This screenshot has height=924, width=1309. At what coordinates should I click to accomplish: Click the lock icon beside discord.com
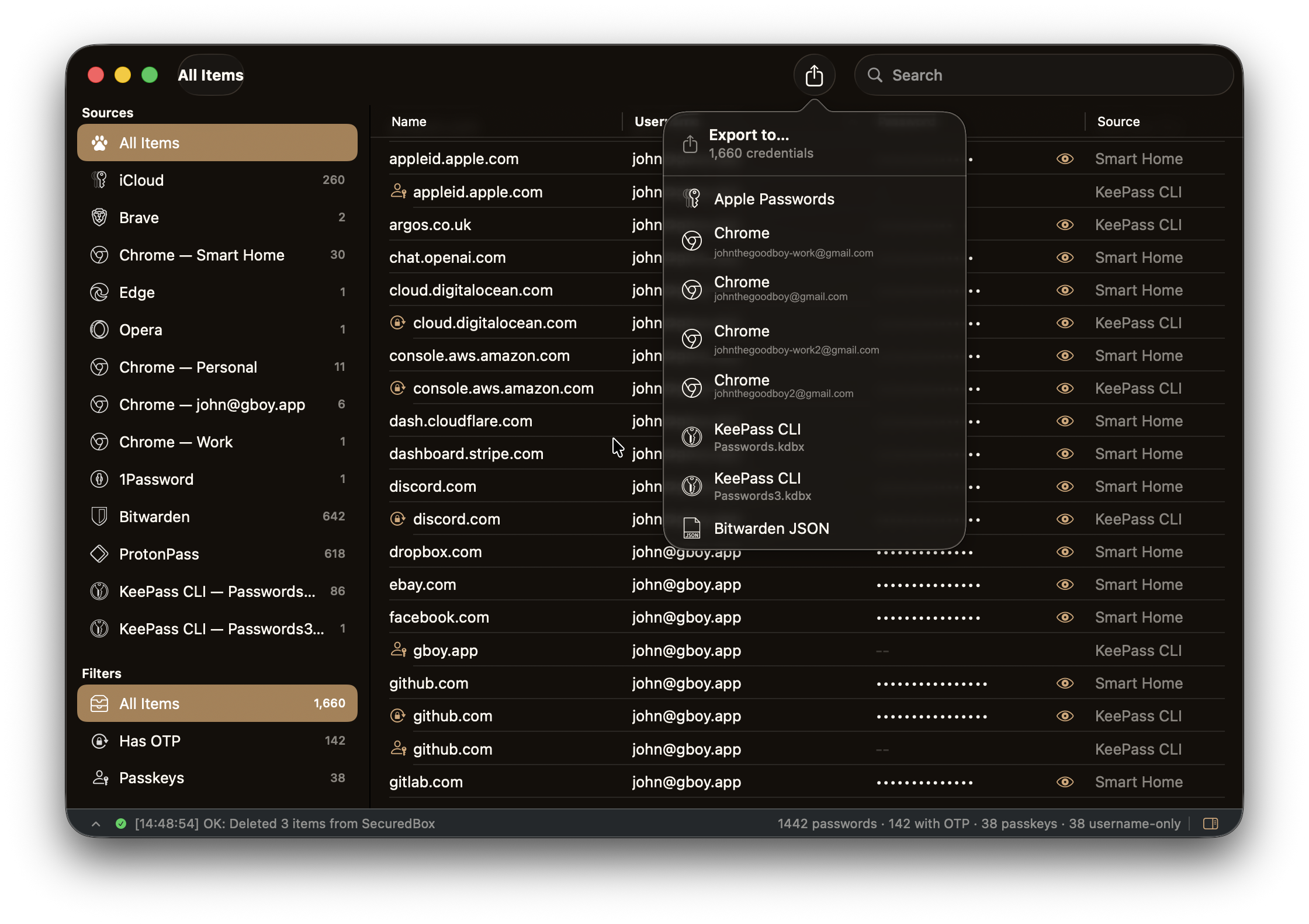tap(398, 519)
